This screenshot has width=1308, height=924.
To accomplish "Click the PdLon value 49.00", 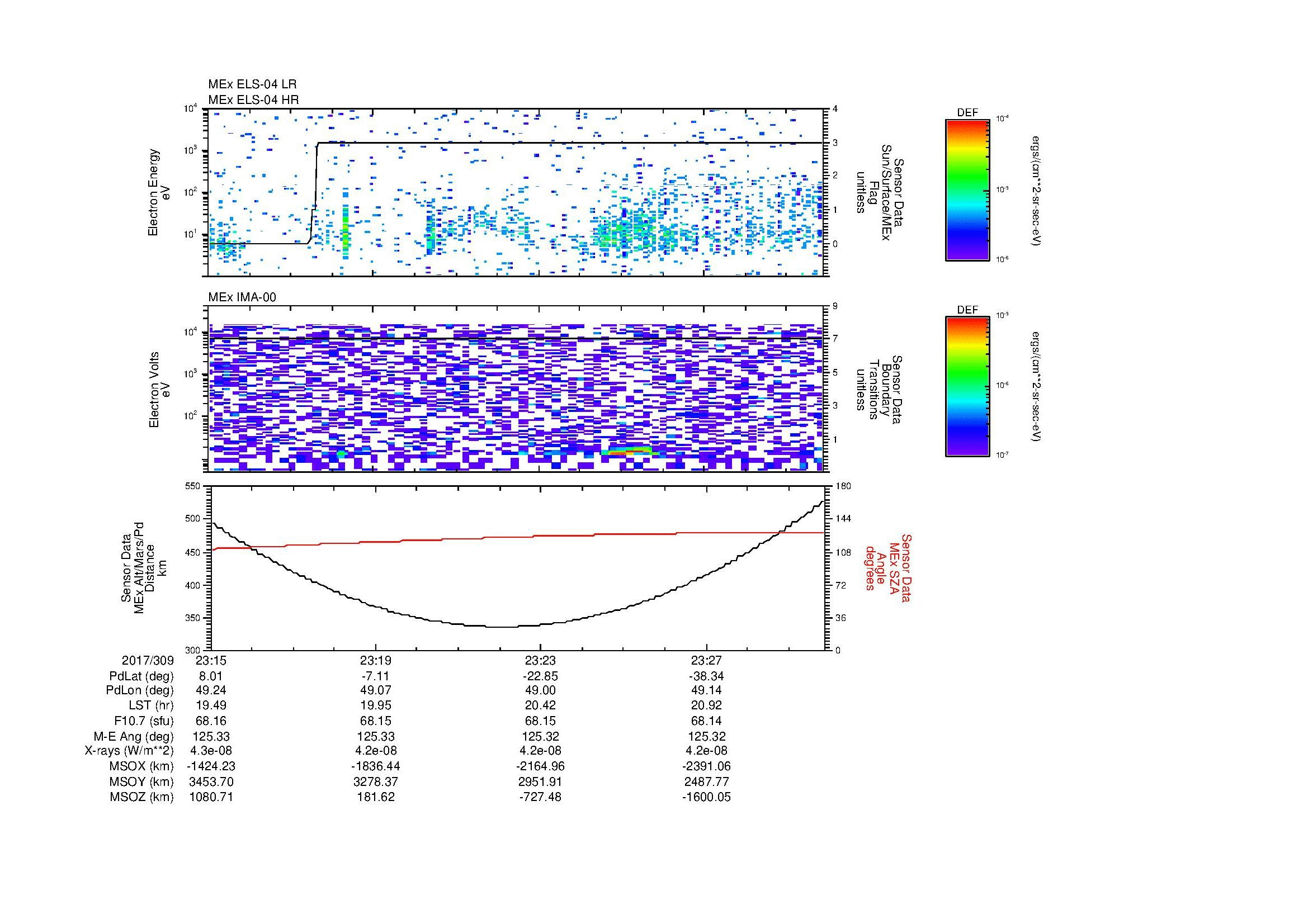I will (x=540, y=690).
